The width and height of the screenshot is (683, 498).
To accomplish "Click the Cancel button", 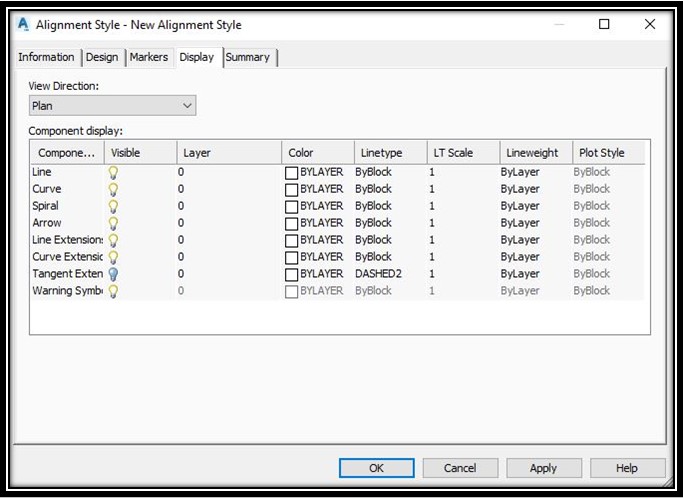I will pyautogui.click(x=460, y=468).
